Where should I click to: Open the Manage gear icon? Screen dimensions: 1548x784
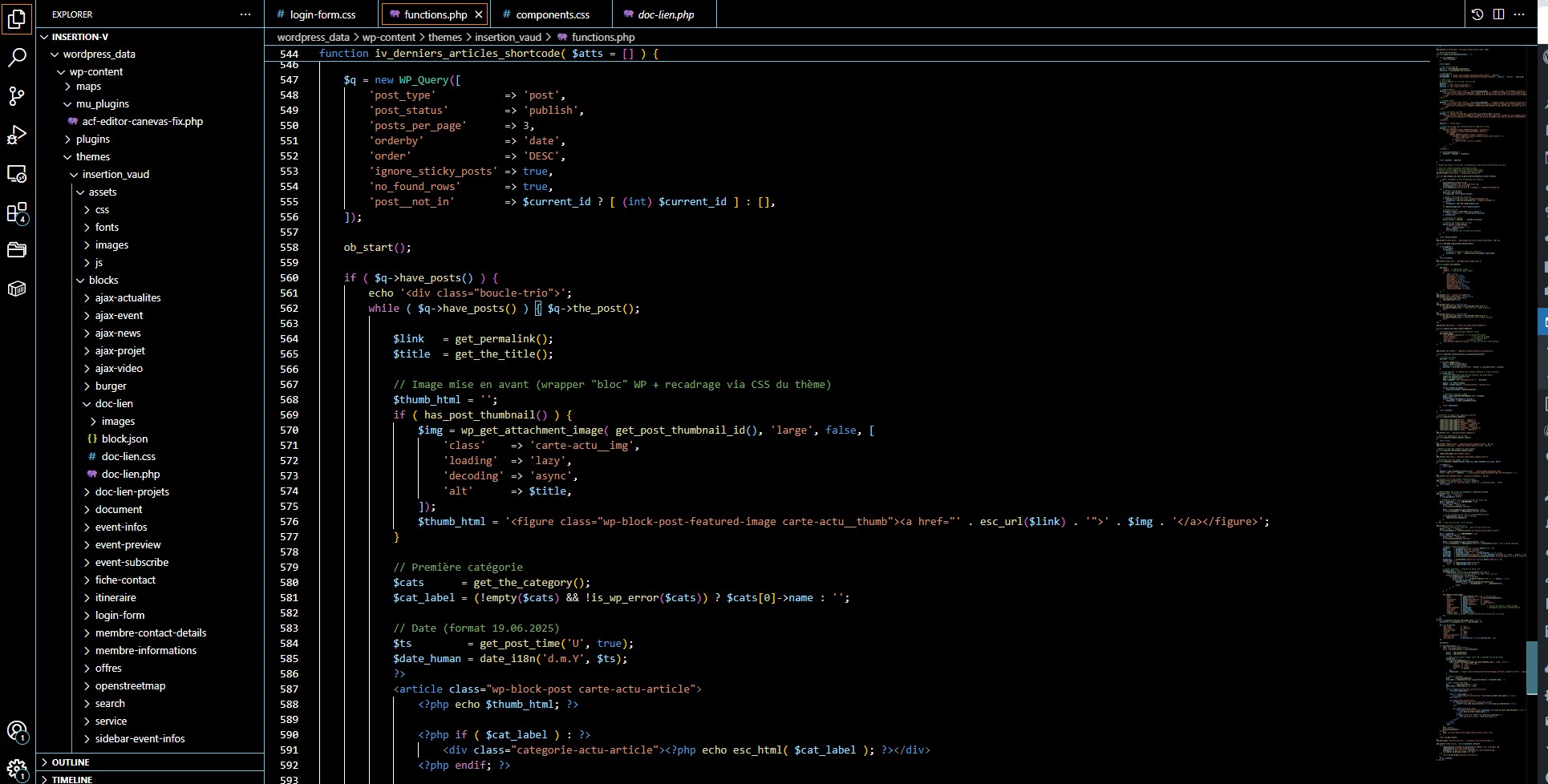pyautogui.click(x=17, y=769)
